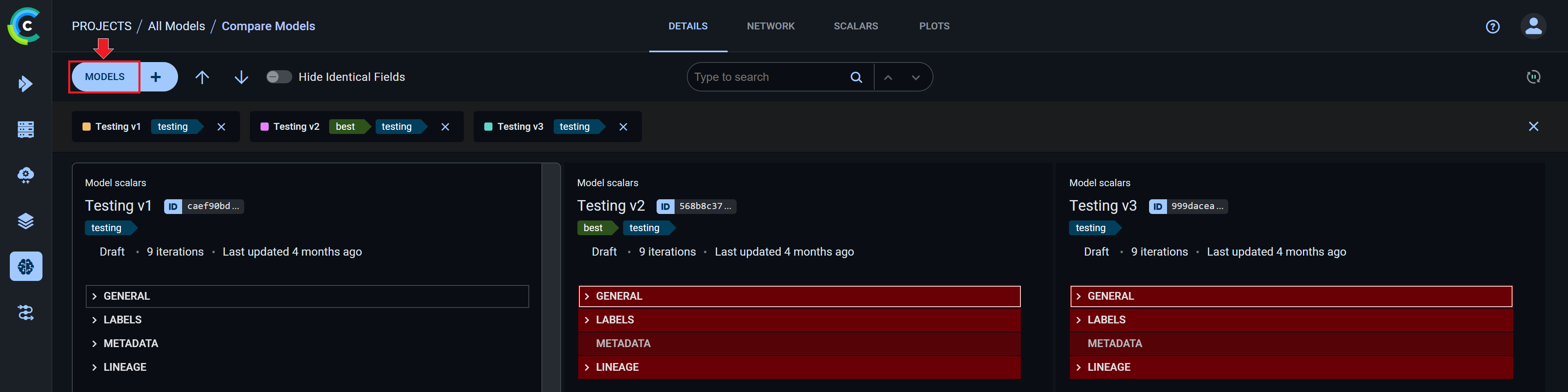The image size is (1568, 392).
Task: Click the MODELS button
Action: (105, 77)
